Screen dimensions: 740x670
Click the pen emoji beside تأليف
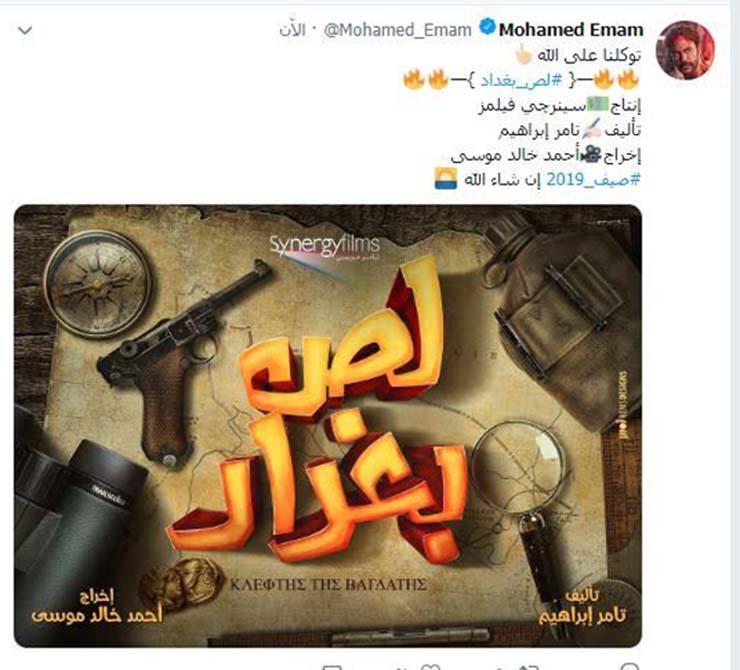tap(591, 129)
